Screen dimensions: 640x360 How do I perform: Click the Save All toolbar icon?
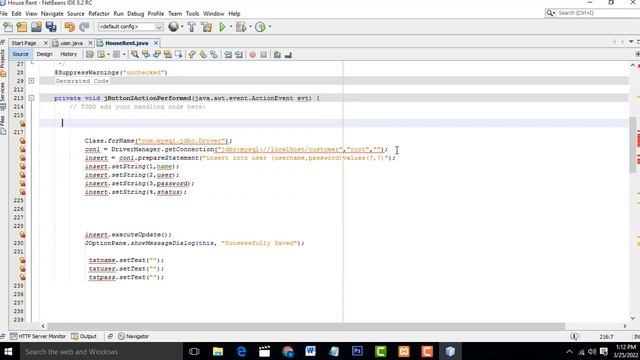51,27
